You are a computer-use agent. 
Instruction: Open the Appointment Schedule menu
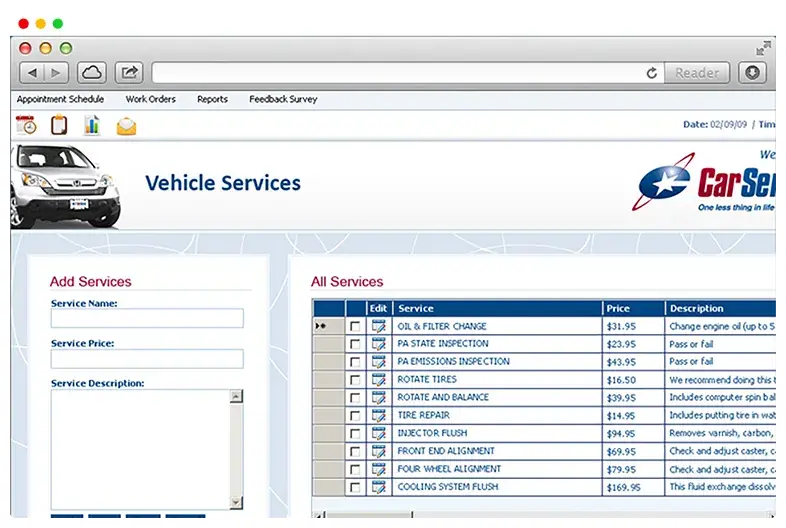(60, 99)
